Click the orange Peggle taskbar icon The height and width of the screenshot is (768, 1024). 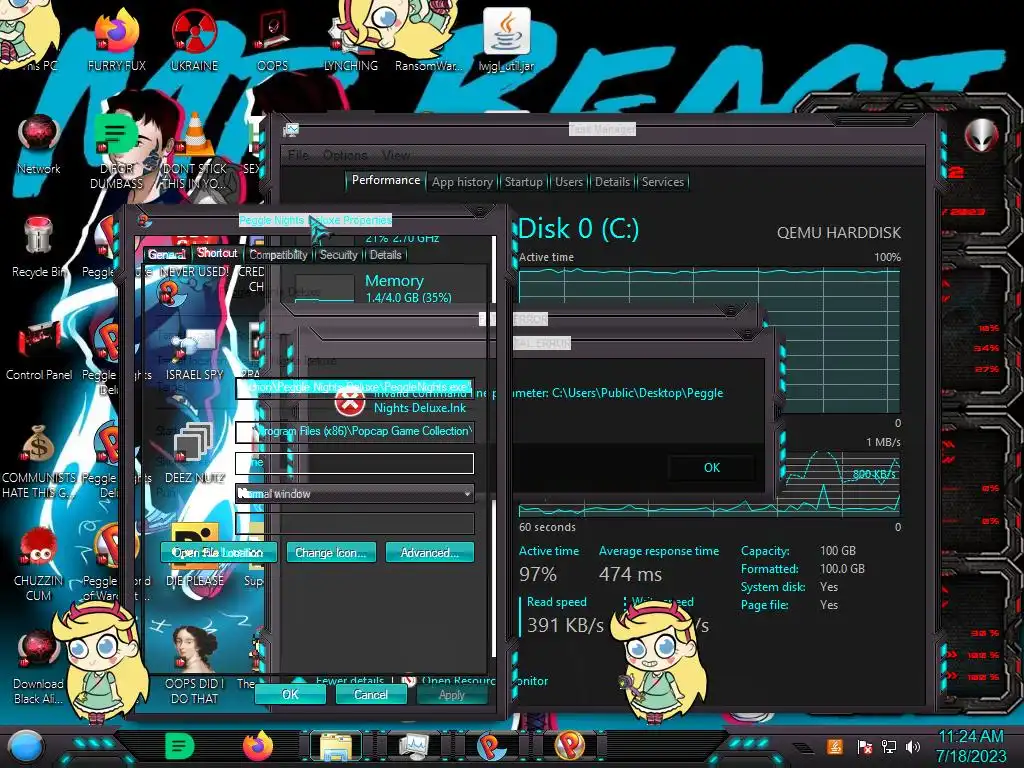pyautogui.click(x=569, y=746)
